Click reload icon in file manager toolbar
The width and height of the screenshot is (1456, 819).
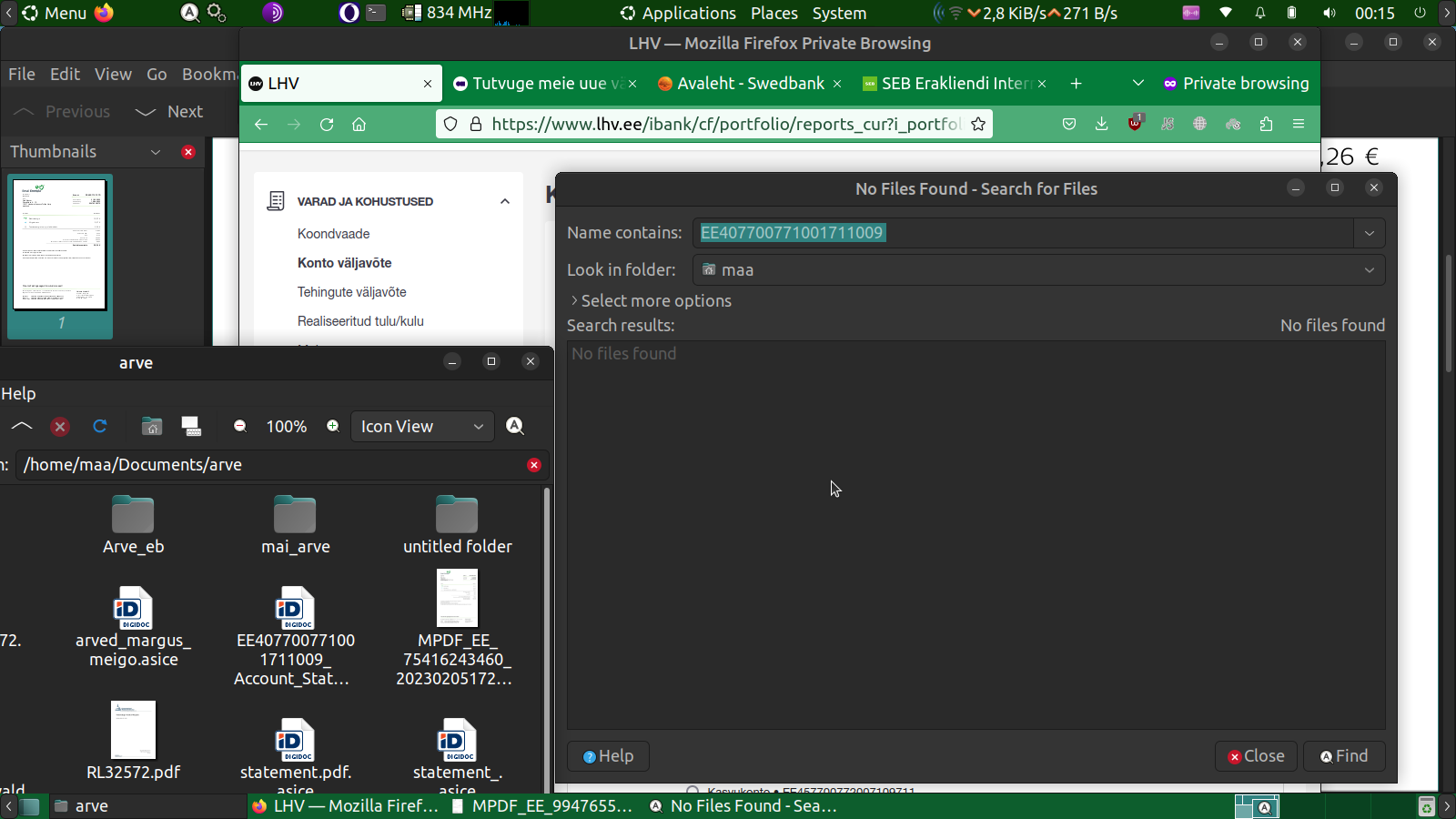(100, 426)
